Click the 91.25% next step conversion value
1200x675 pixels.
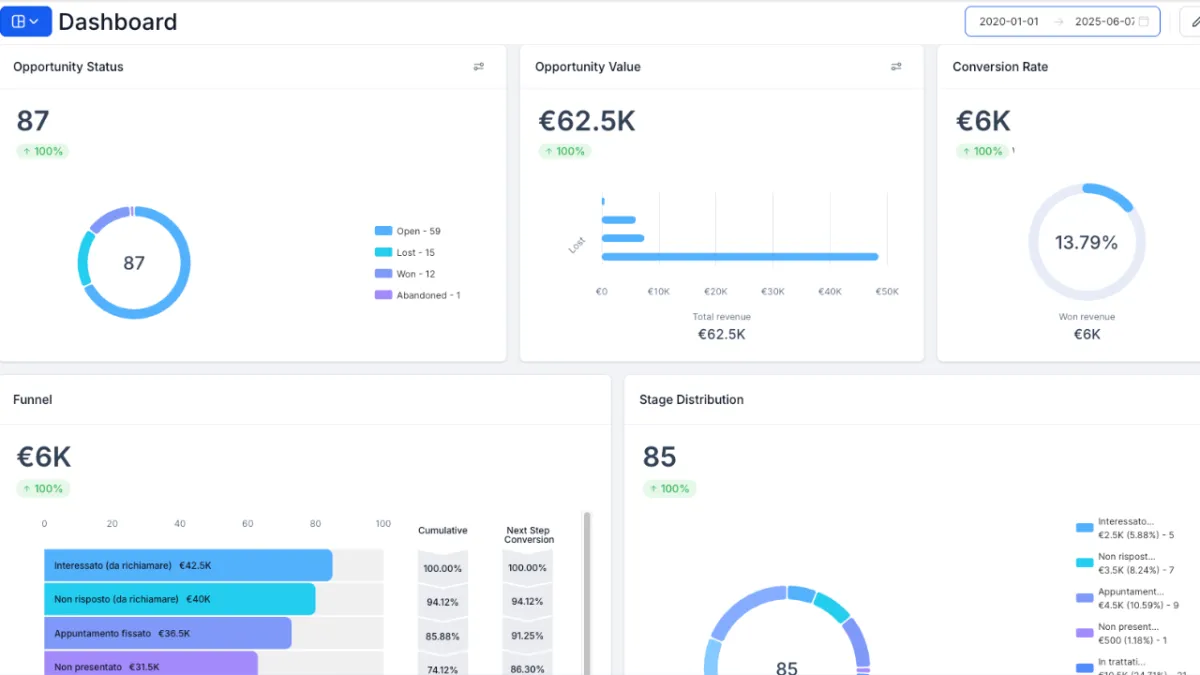(x=529, y=636)
